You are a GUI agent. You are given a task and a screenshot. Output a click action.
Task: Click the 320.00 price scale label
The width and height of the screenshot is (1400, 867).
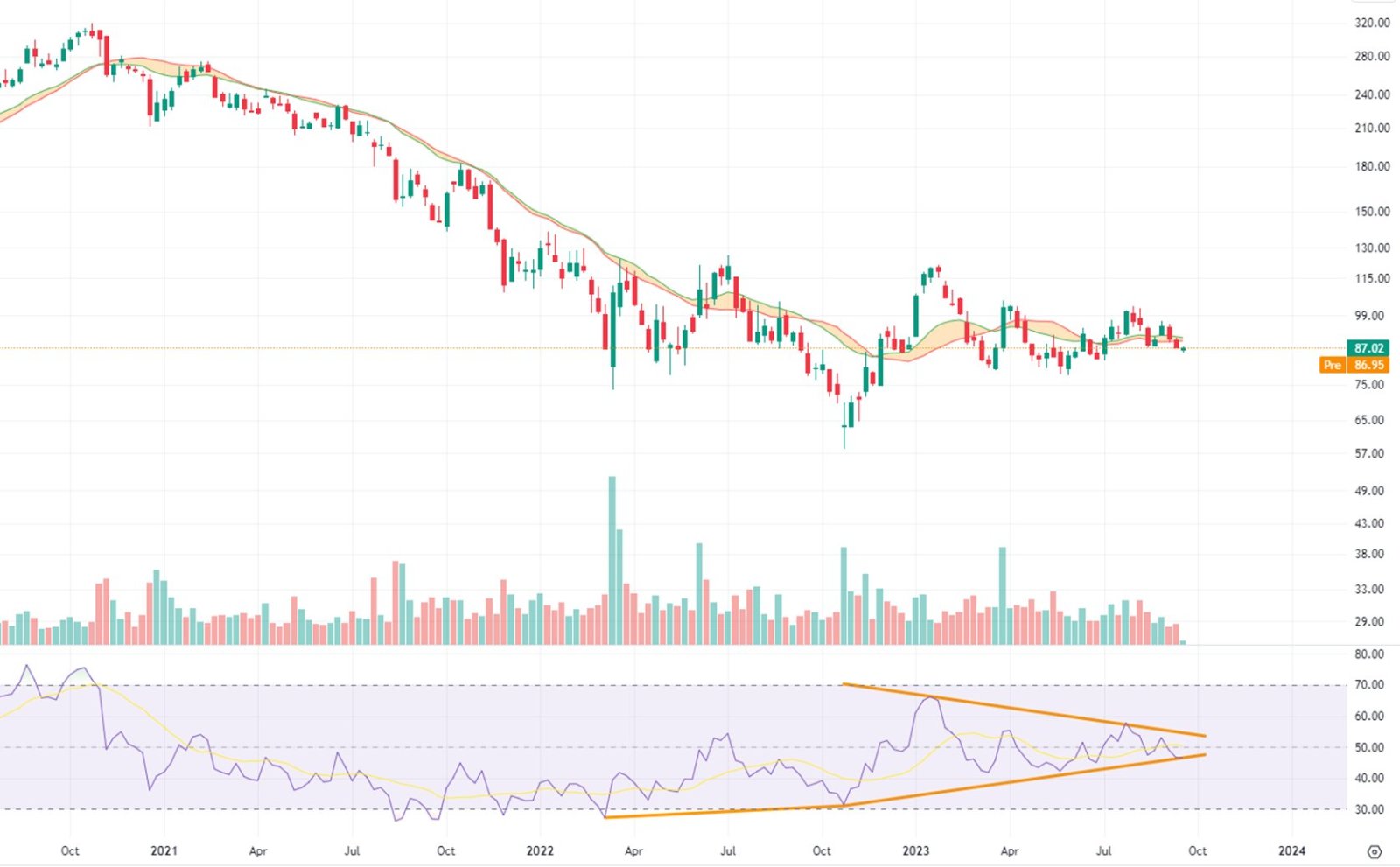pos(1372,23)
